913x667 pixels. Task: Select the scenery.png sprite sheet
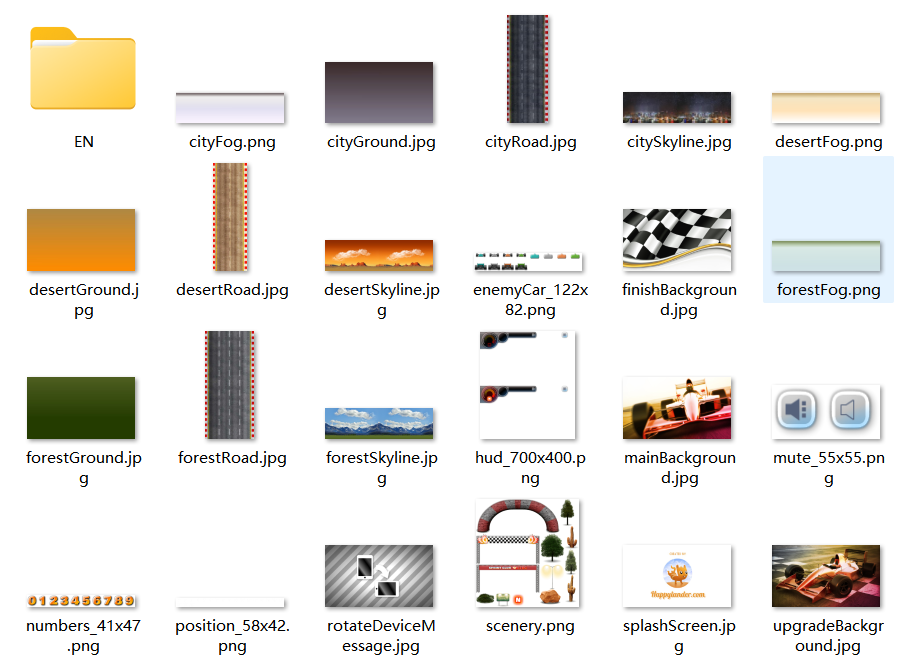528,553
